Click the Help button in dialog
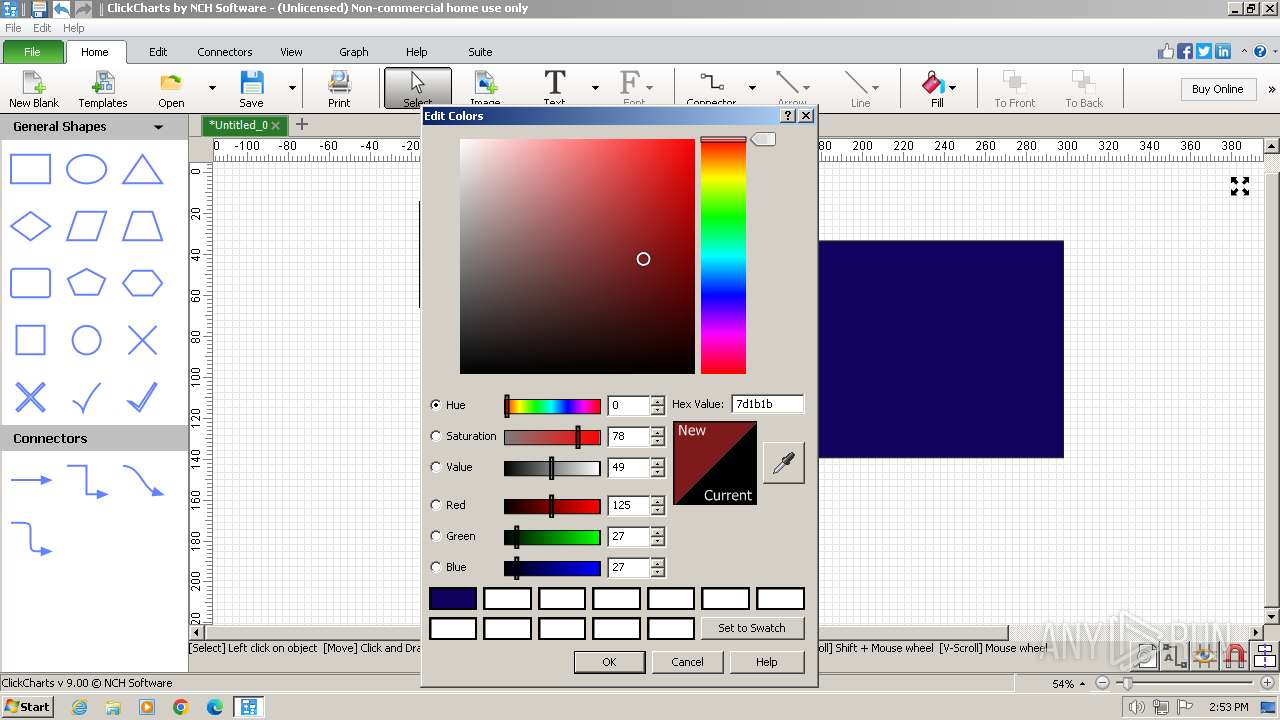Screen dimensions: 1280x720 tap(766, 662)
